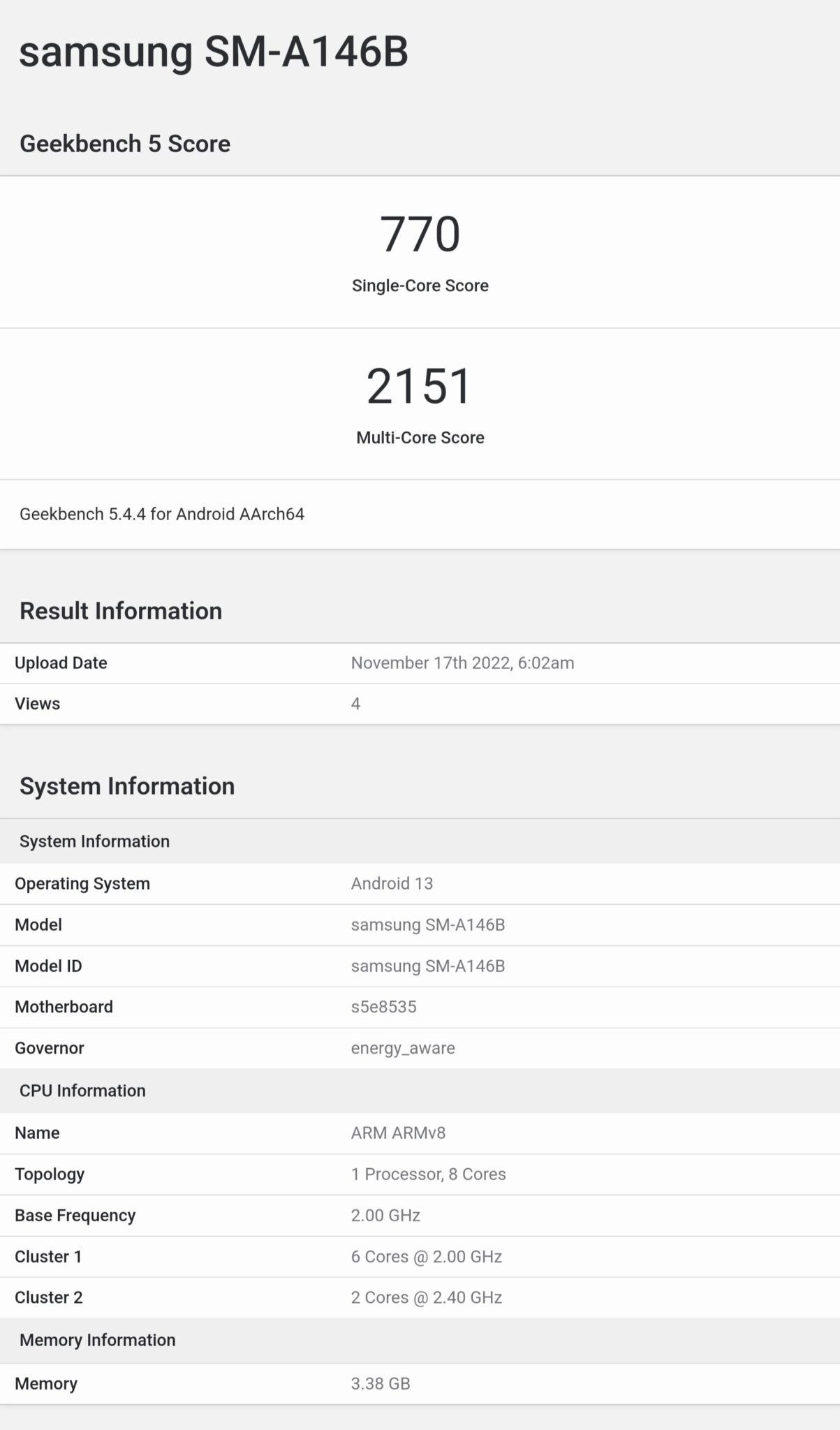Image resolution: width=840 pixels, height=1430 pixels.
Task: Click Geekbench 5.4.4 for Android AArch64 text
Action: [162, 515]
